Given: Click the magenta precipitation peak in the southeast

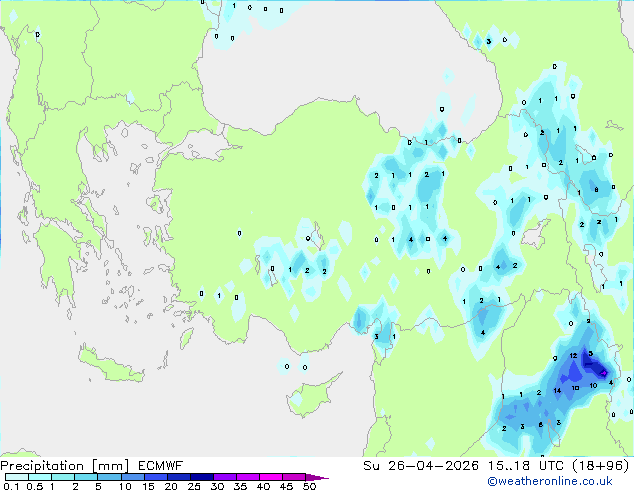Looking at the screenshot, I should pyautogui.click(x=602, y=371).
